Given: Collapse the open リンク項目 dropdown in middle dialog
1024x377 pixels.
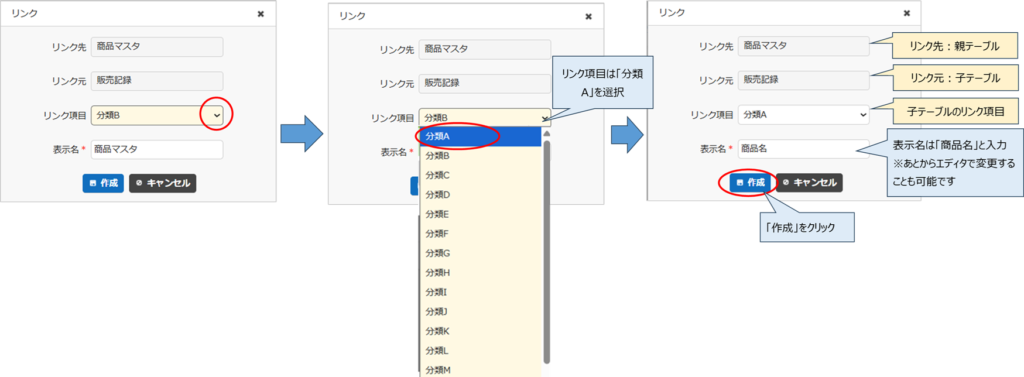Looking at the screenshot, I should point(485,118).
